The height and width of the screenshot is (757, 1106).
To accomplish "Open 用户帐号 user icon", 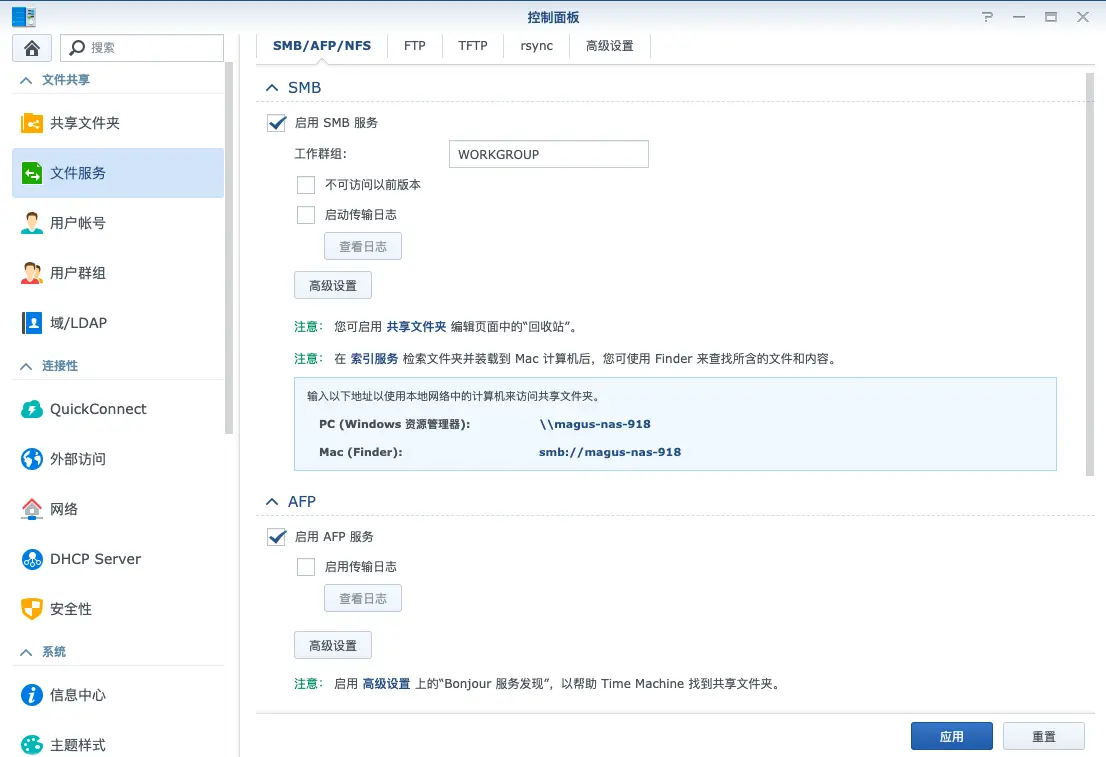I will [32, 223].
